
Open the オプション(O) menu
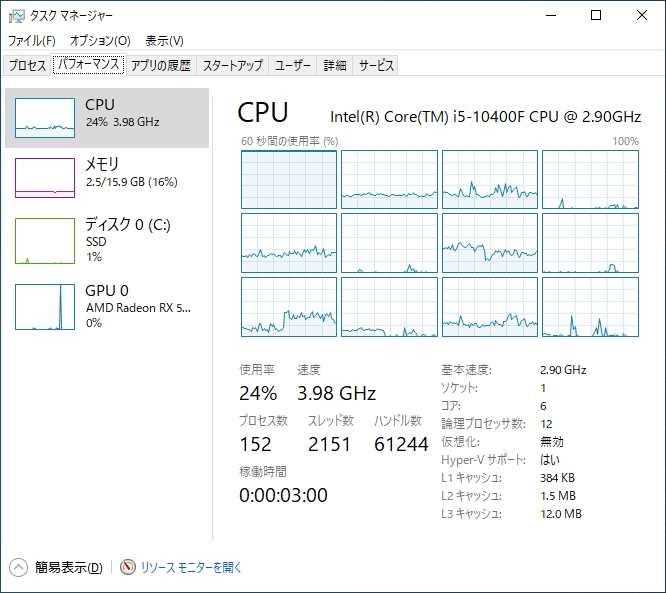click(x=100, y=41)
